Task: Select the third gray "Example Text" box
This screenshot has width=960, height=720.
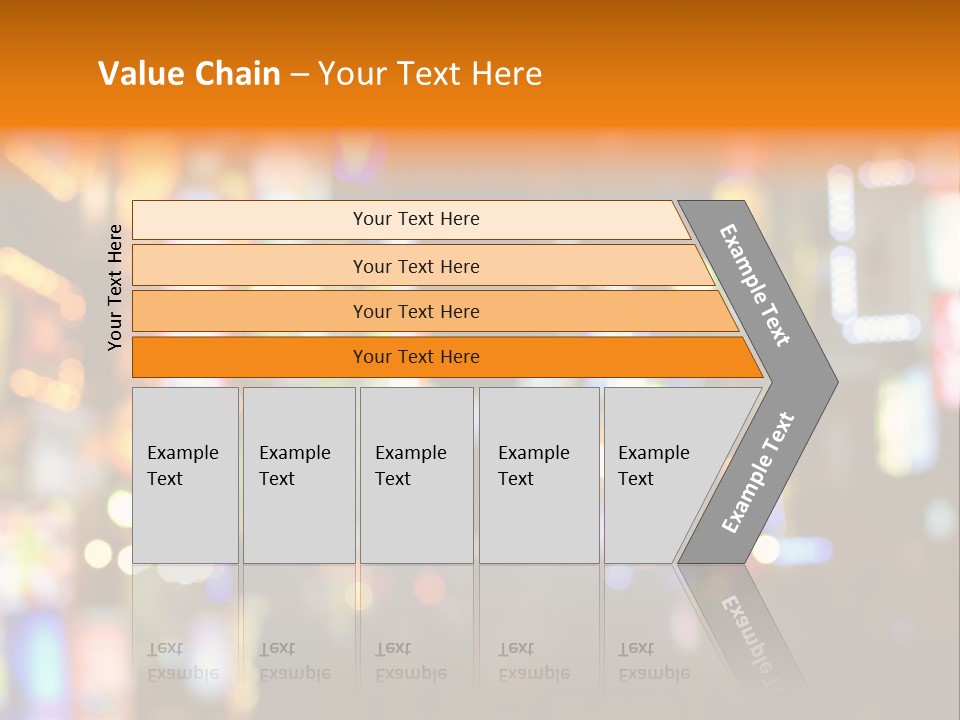Action: (415, 475)
